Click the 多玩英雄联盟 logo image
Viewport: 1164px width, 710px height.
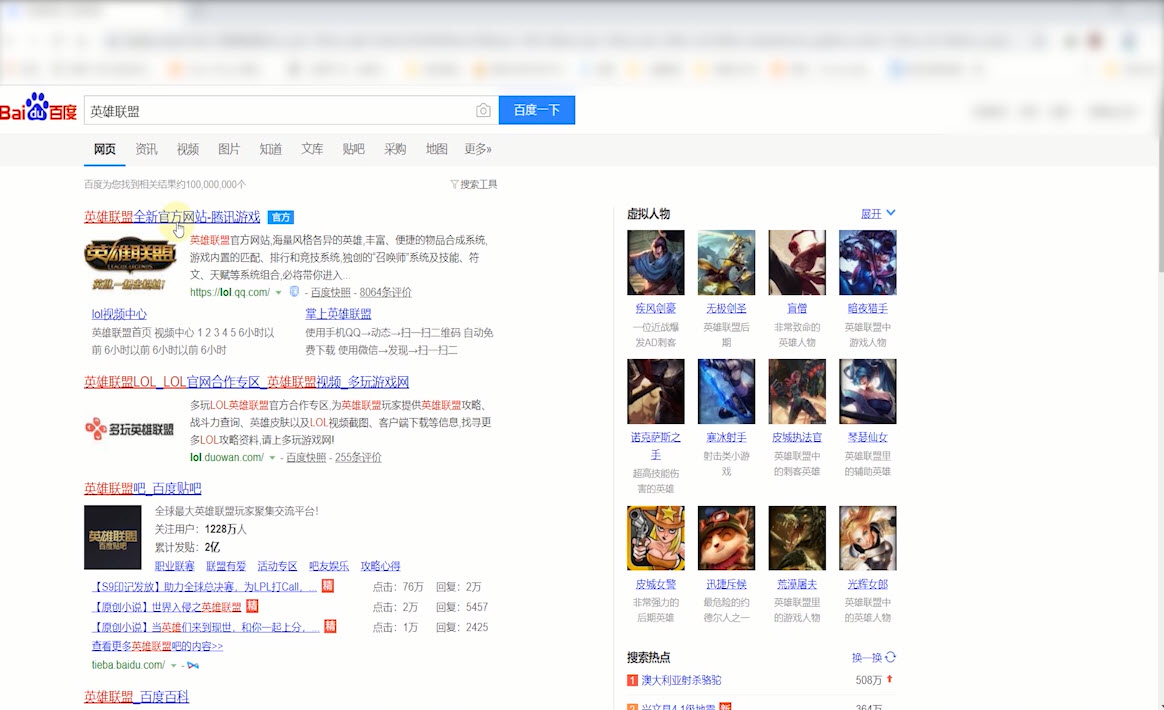coord(130,429)
